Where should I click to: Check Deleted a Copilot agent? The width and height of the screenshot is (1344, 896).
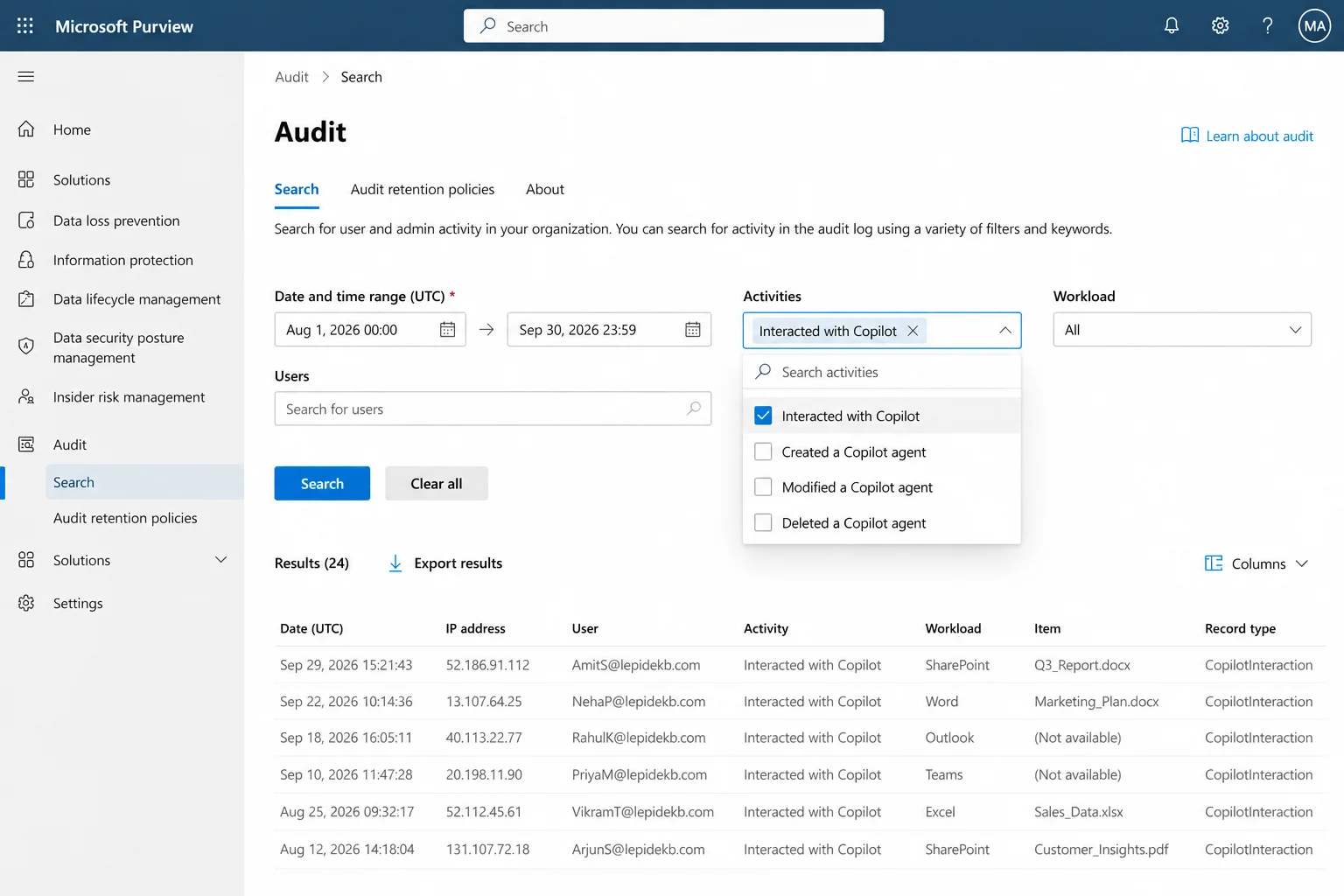pos(763,523)
